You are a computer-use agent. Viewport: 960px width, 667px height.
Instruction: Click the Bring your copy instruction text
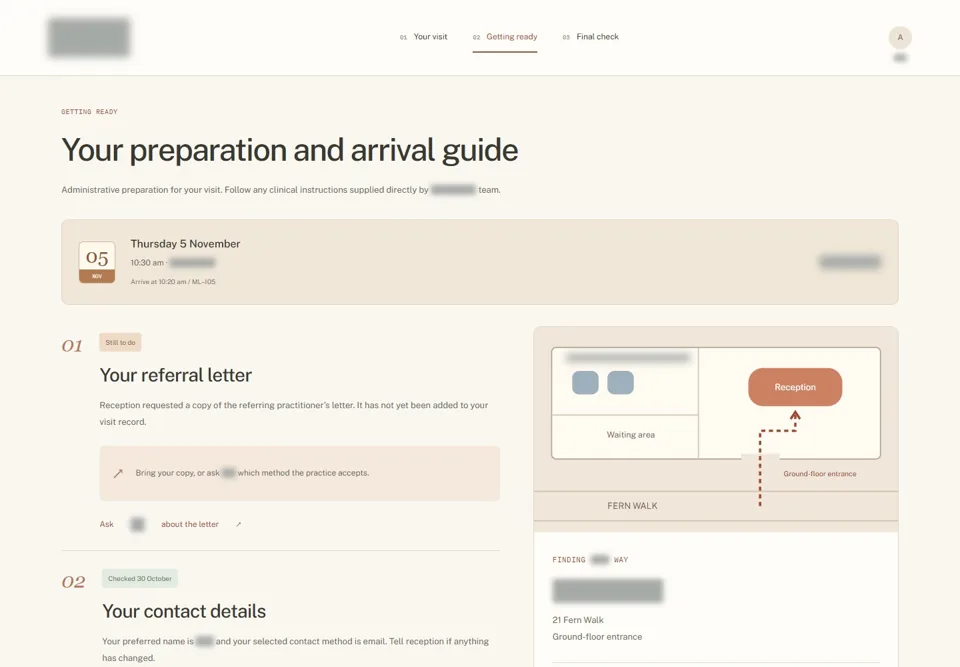tap(252, 473)
